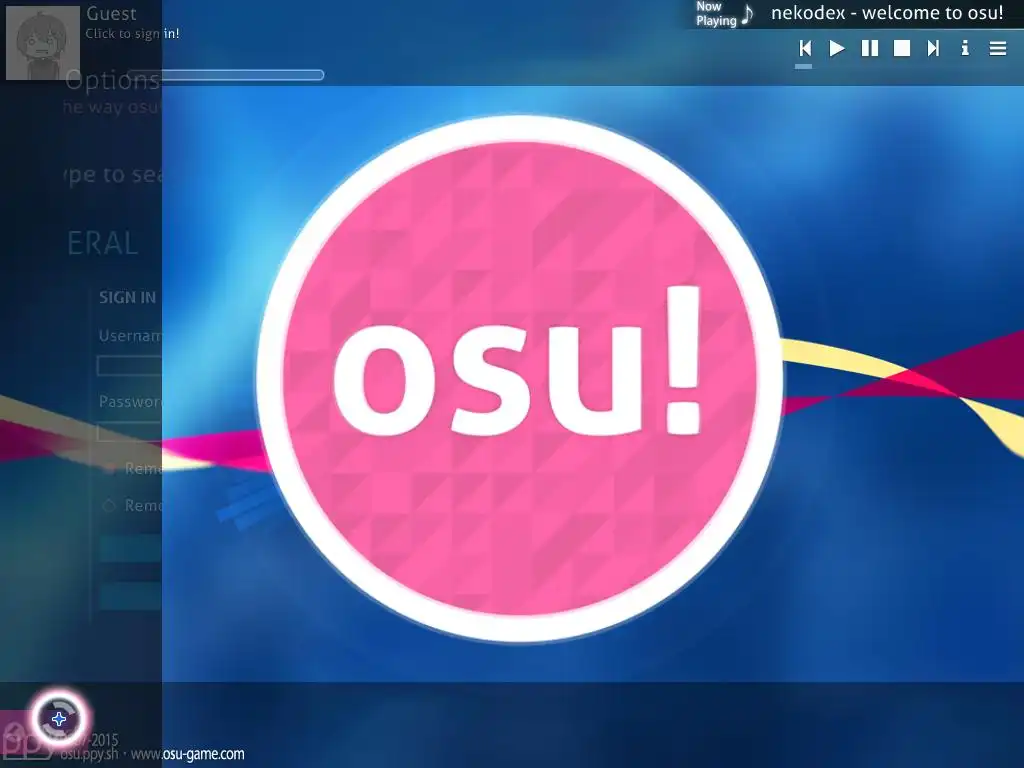Pause the music playback
Screen dimensions: 1024x768
[869, 48]
